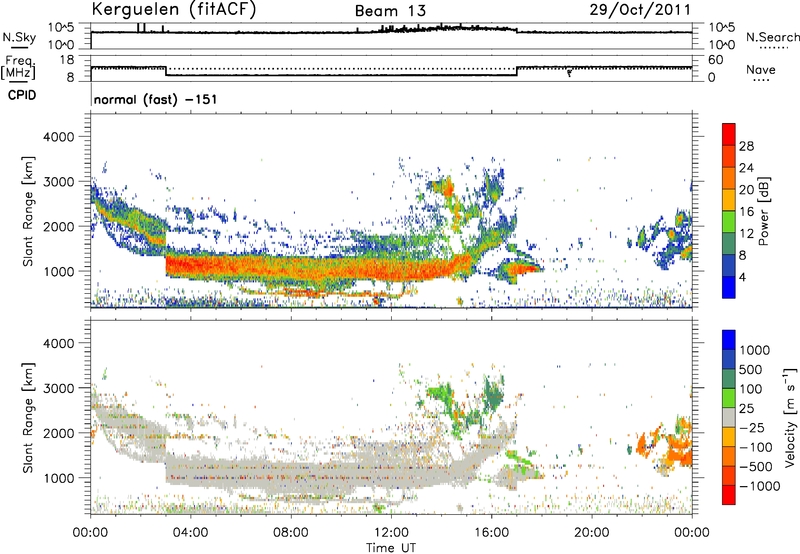Screen dimensions: 800x554
Task: Click the "4000" tick in power panel
Action: coord(58,137)
